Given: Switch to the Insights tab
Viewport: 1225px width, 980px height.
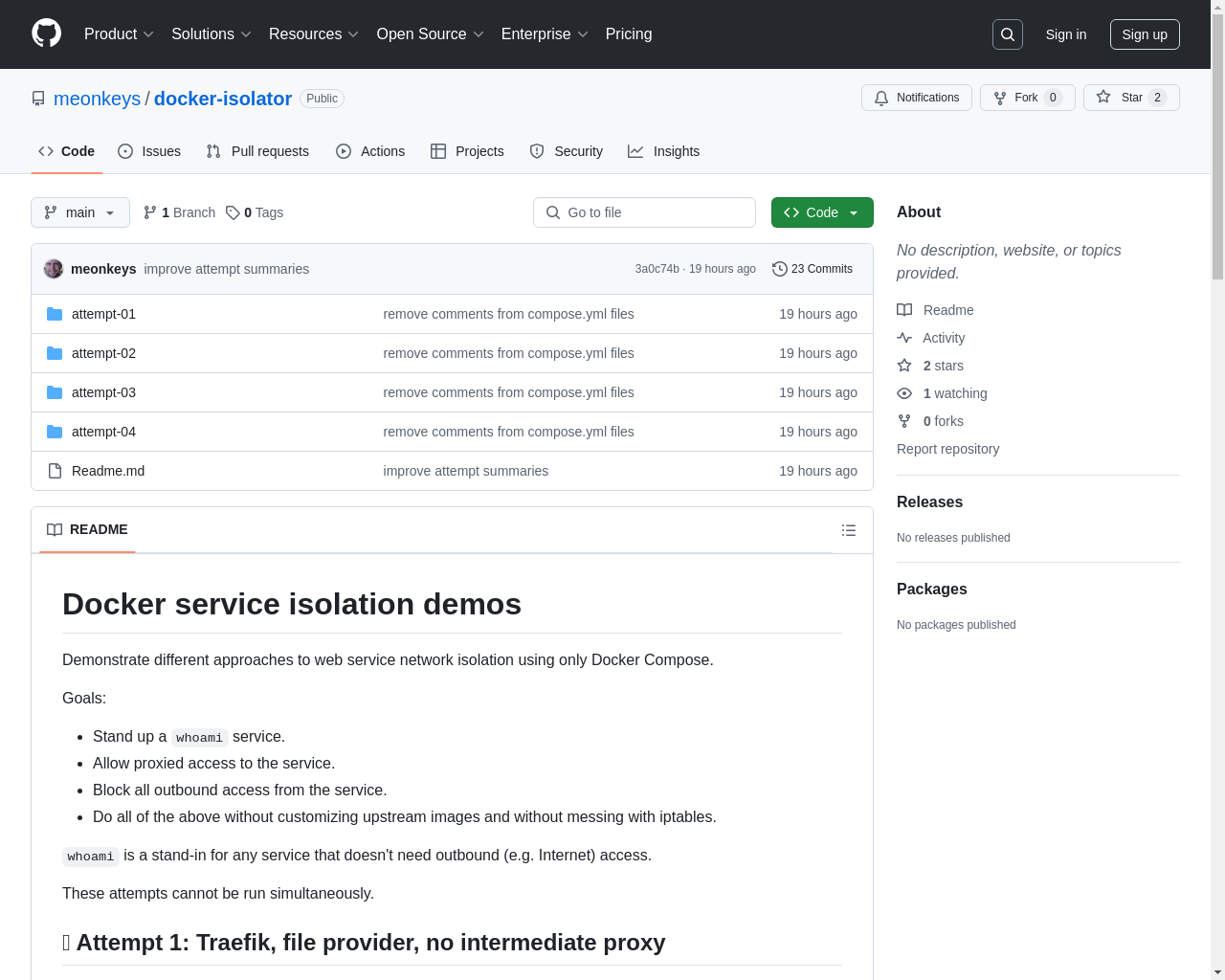Looking at the screenshot, I should pyautogui.click(x=664, y=151).
